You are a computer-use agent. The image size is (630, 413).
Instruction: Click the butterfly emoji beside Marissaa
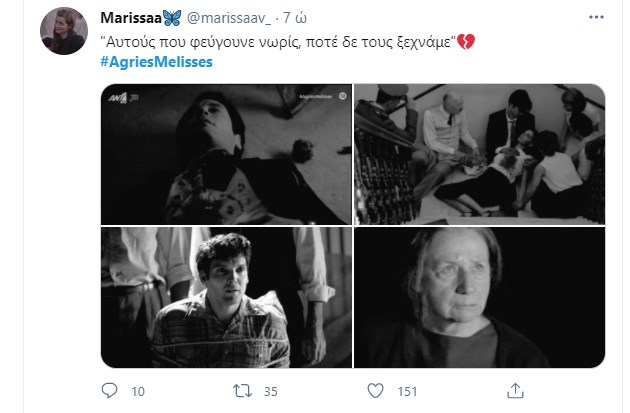(172, 18)
